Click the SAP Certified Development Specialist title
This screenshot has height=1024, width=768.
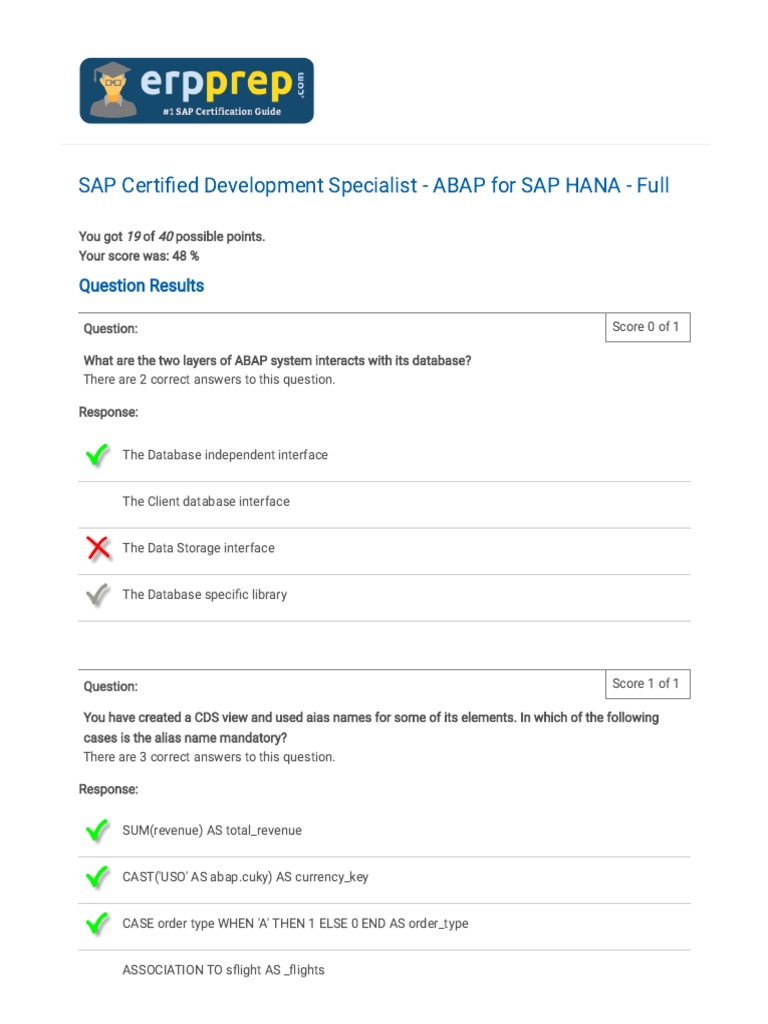(x=374, y=186)
